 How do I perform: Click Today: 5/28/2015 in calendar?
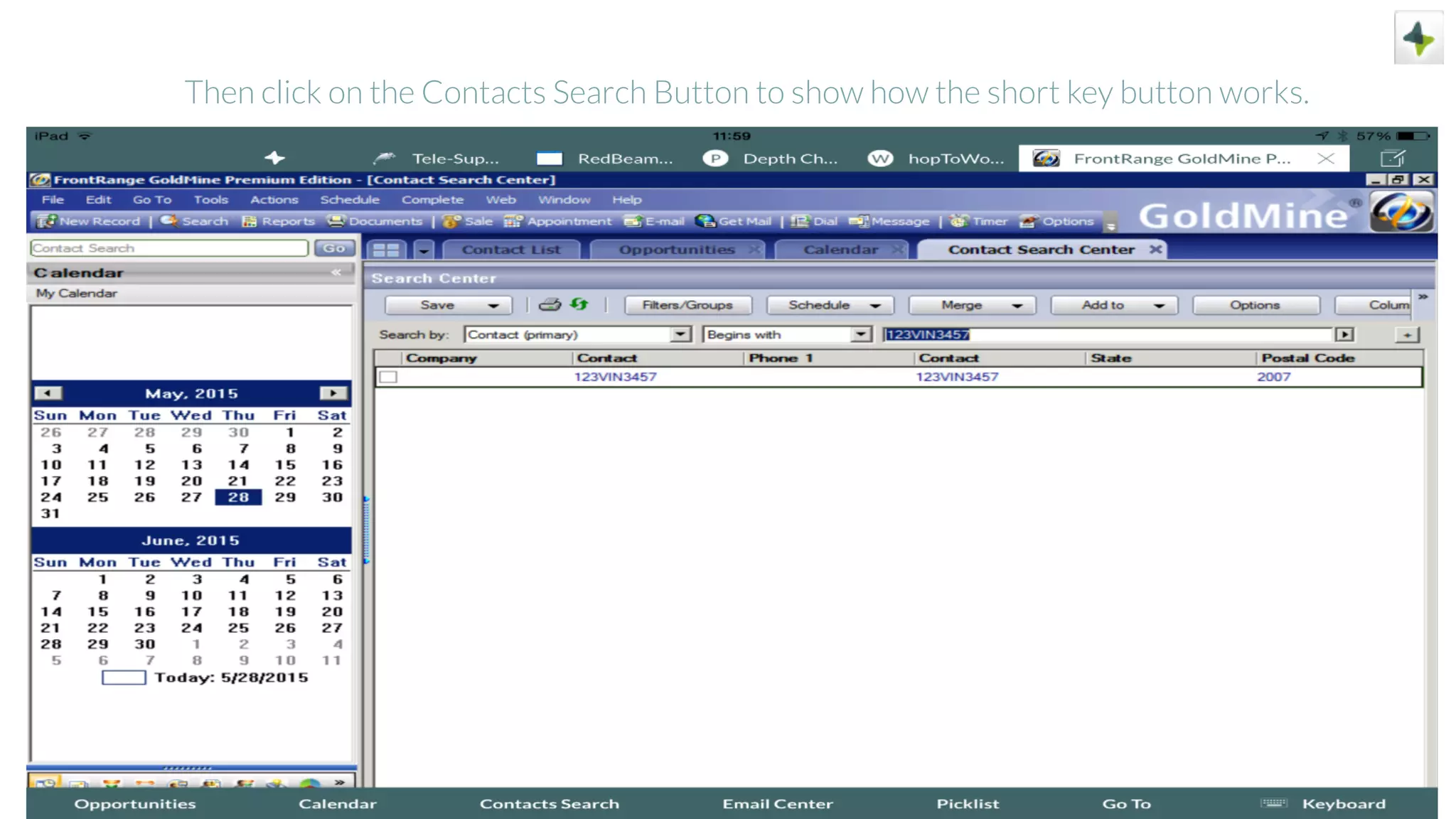click(205, 678)
